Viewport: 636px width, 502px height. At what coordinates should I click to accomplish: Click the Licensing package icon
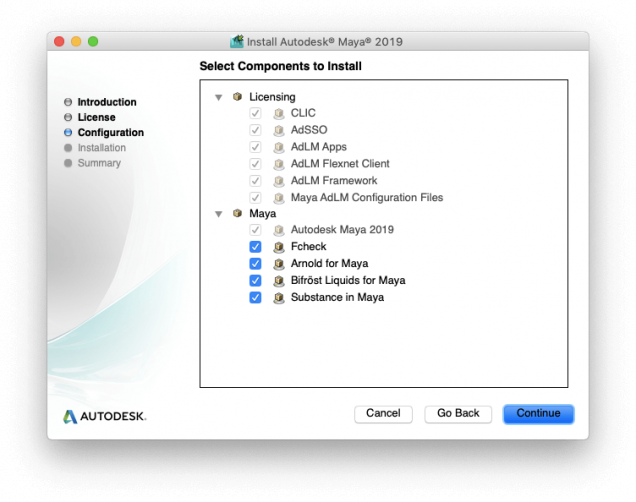(x=238, y=97)
